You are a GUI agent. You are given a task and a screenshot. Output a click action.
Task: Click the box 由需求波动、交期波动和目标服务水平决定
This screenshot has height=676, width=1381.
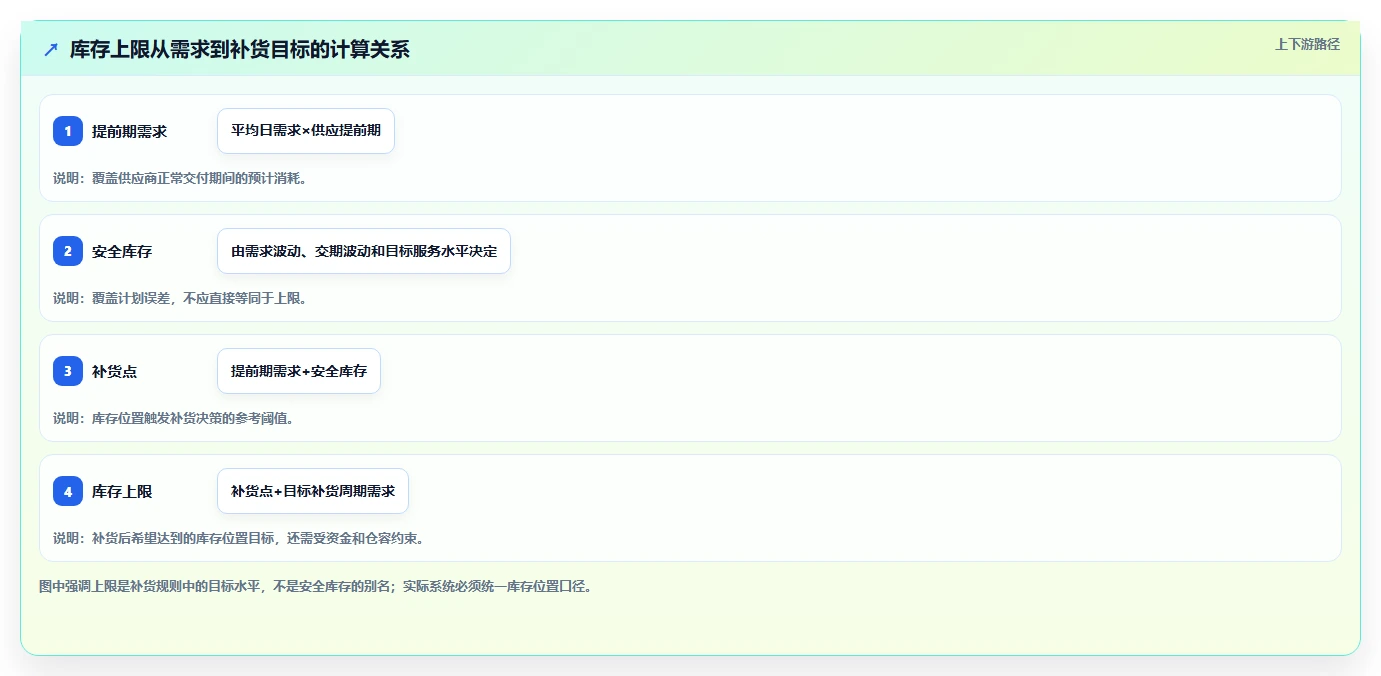point(364,251)
